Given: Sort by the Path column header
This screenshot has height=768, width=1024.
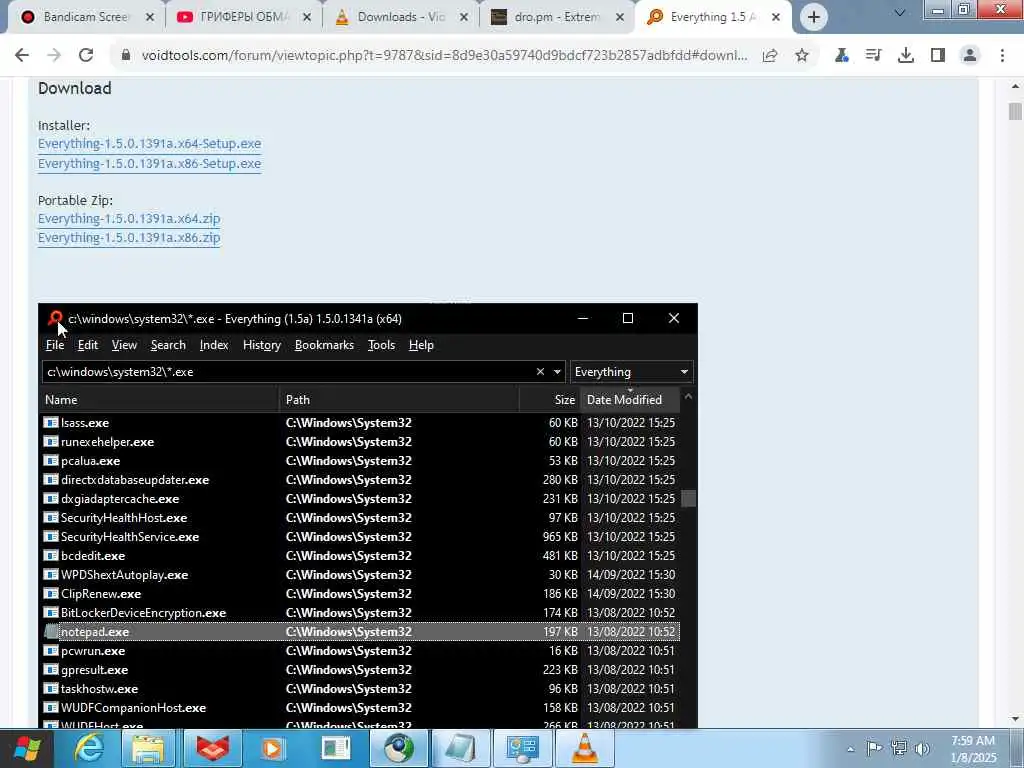Looking at the screenshot, I should click(399, 400).
